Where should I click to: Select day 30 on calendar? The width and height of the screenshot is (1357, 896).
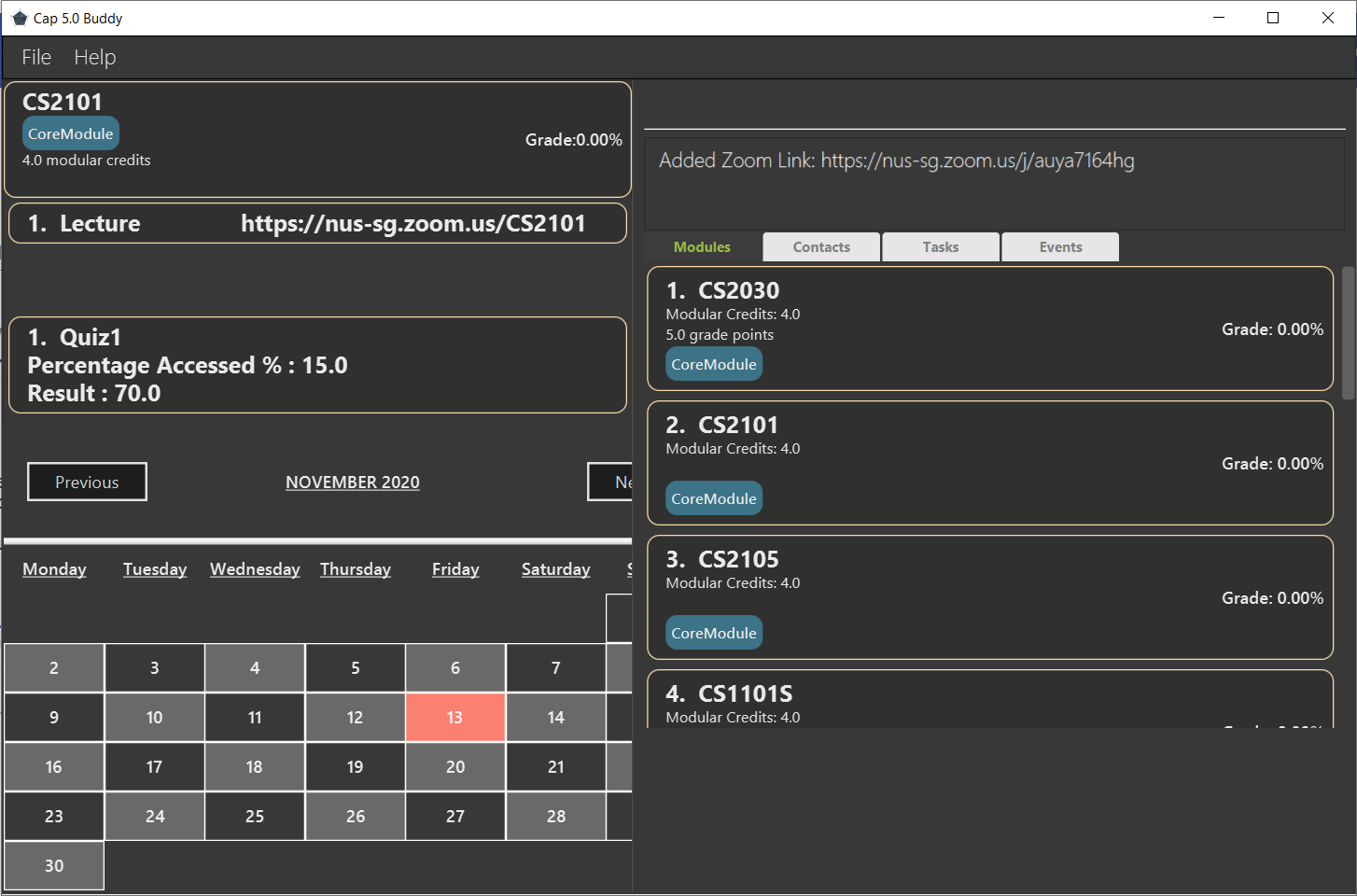(x=54, y=865)
